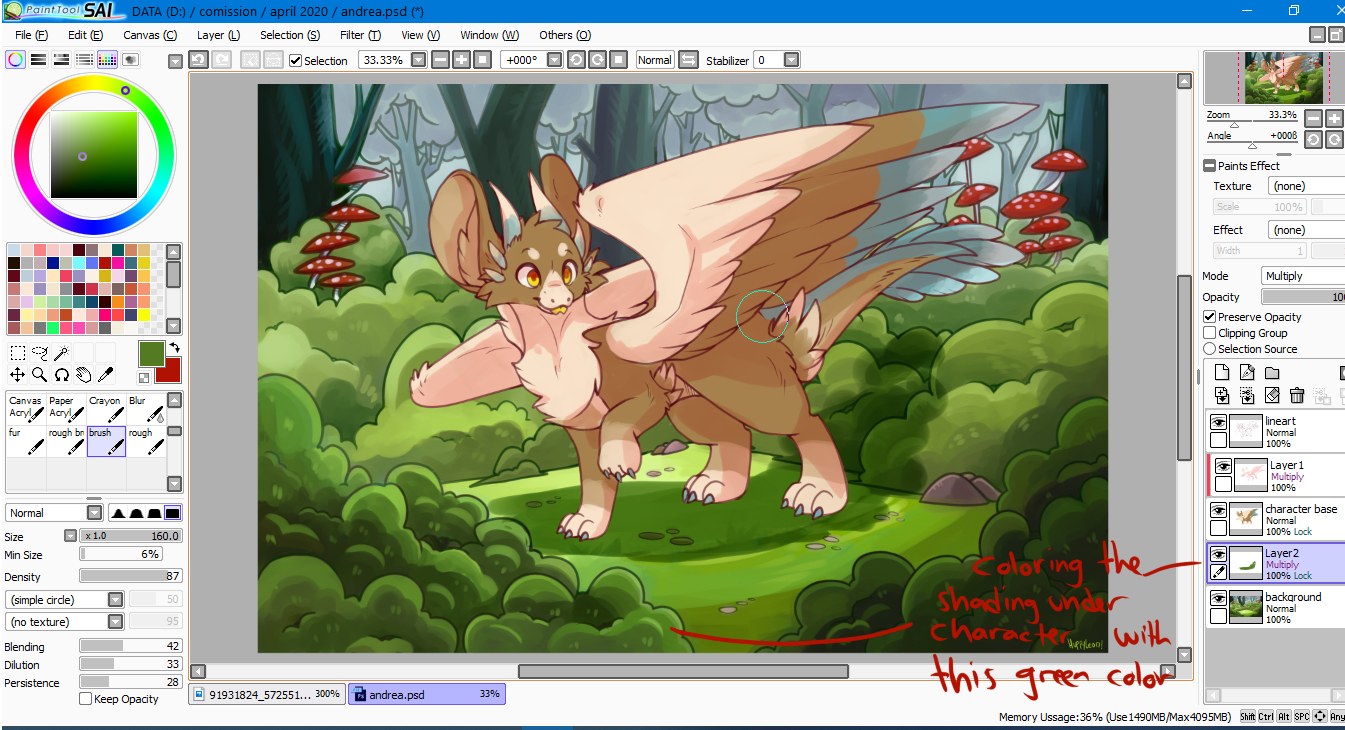Show the scratchpad panel icon
1345x730 pixels.
click(130, 60)
